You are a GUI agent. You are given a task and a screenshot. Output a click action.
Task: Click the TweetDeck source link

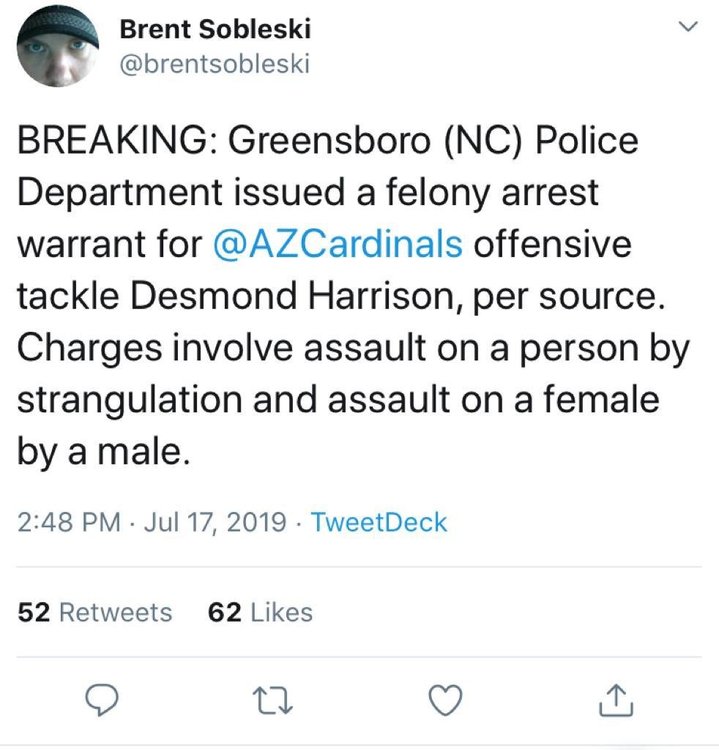[379, 521]
